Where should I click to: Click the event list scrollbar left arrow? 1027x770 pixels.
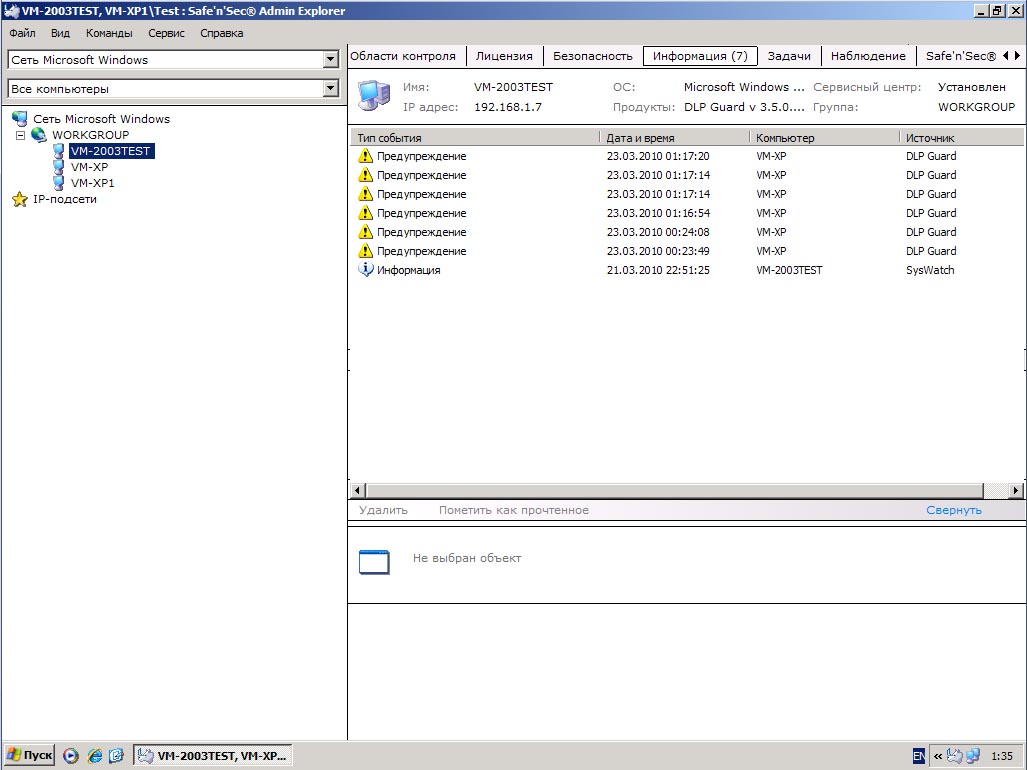[x=358, y=490]
